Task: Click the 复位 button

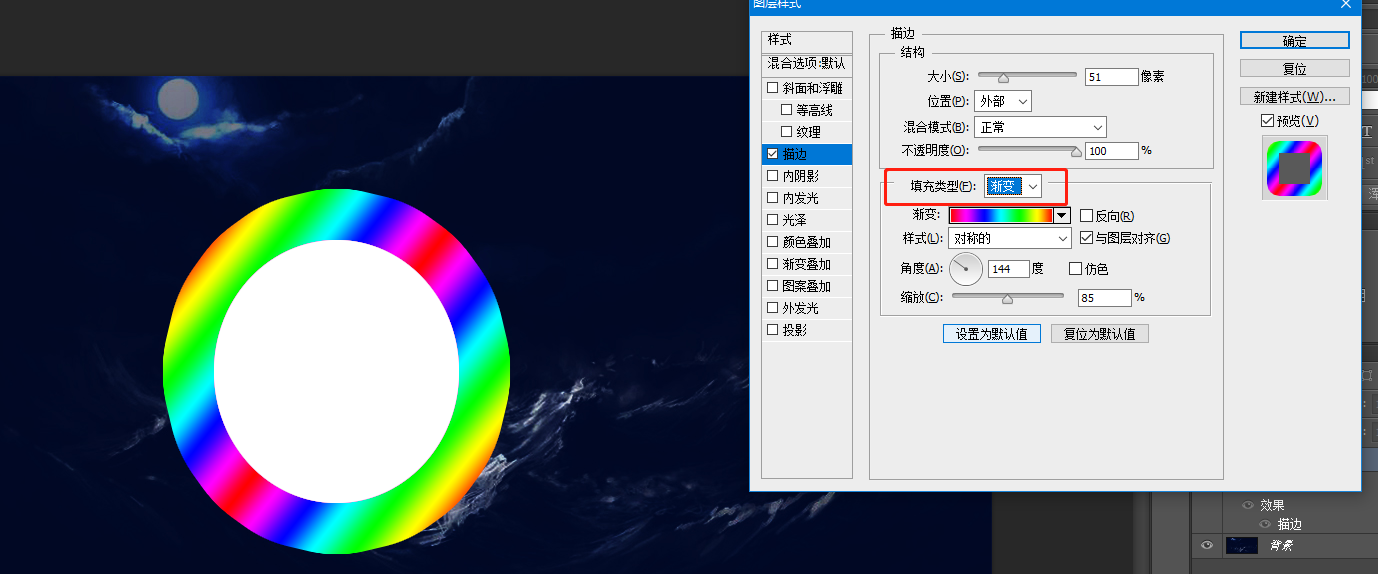Action: click(1295, 69)
